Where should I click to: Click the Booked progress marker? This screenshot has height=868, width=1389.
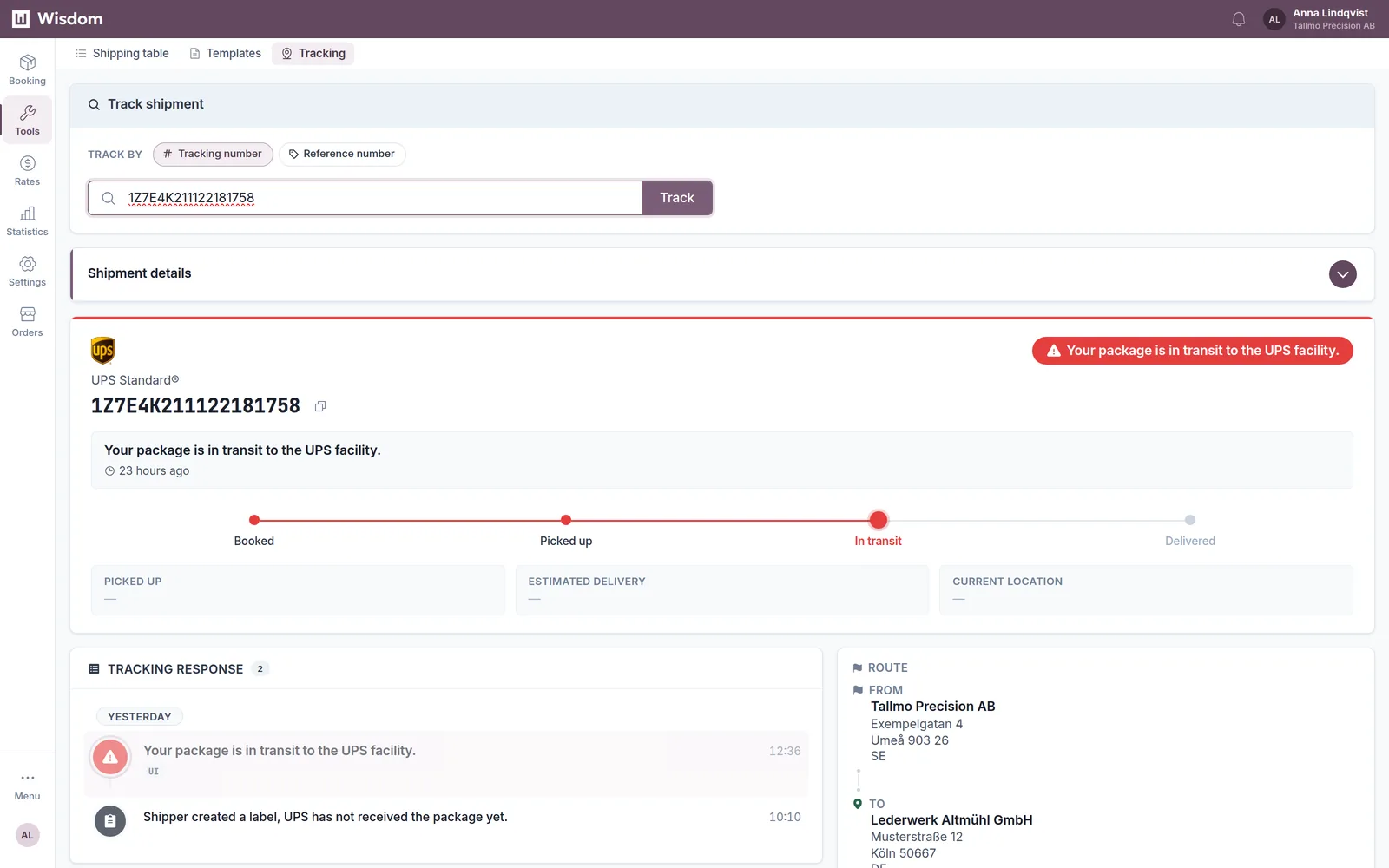tap(254, 520)
